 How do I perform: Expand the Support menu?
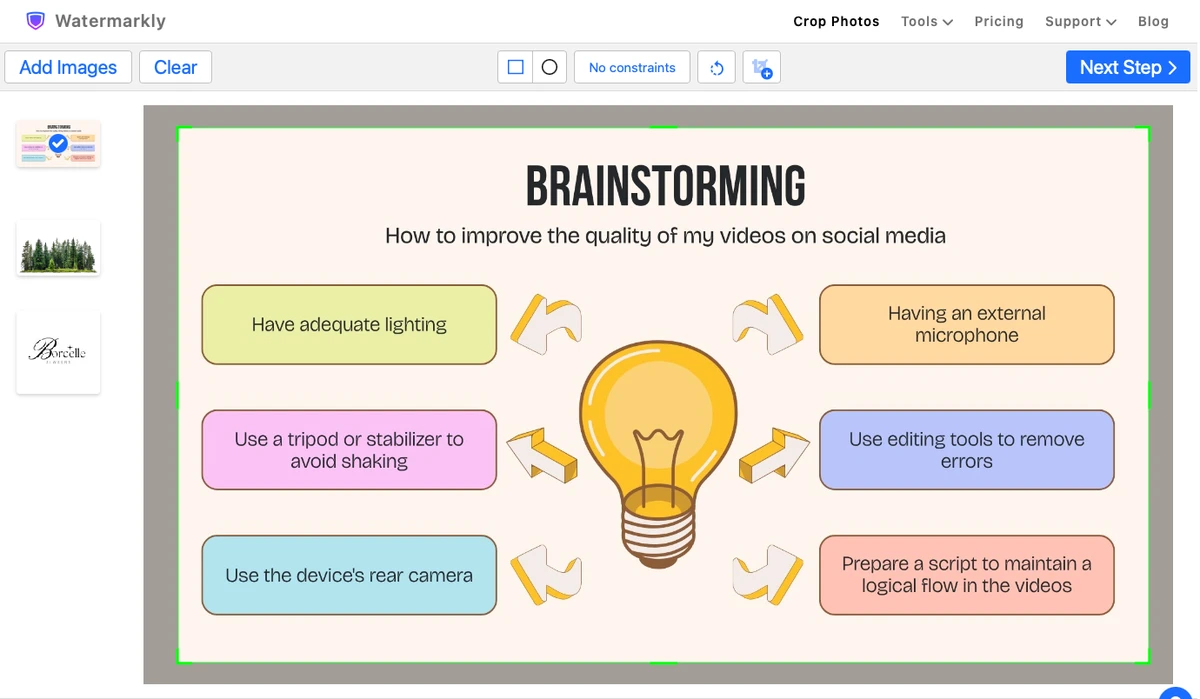pyautogui.click(x=1080, y=21)
